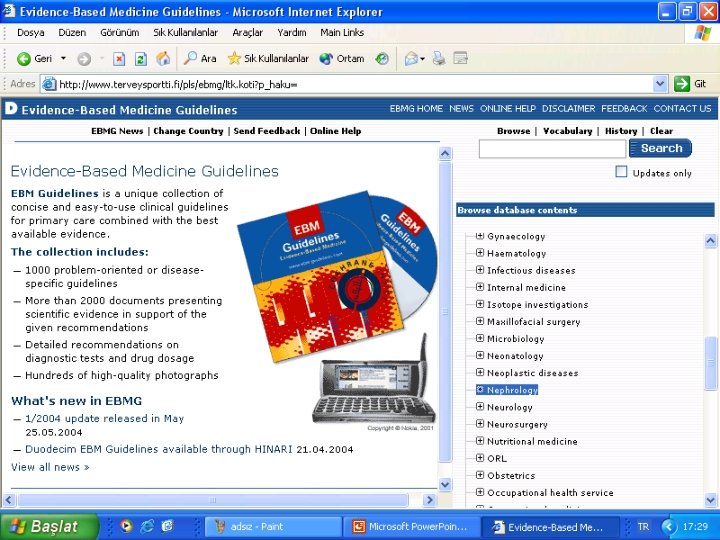Open the Araçlar menu

click(x=248, y=33)
